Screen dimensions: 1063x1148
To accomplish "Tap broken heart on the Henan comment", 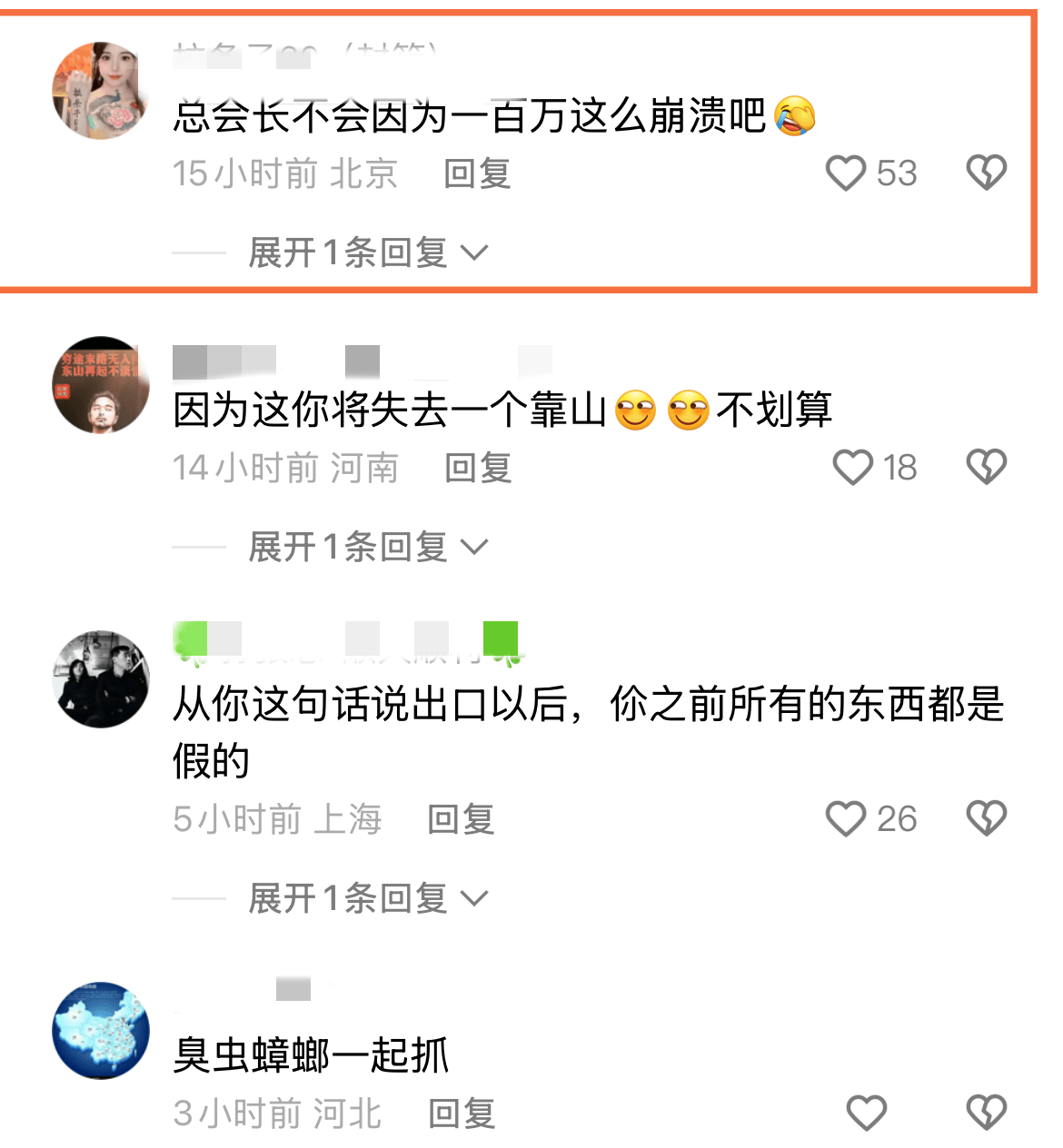I will click(x=986, y=467).
